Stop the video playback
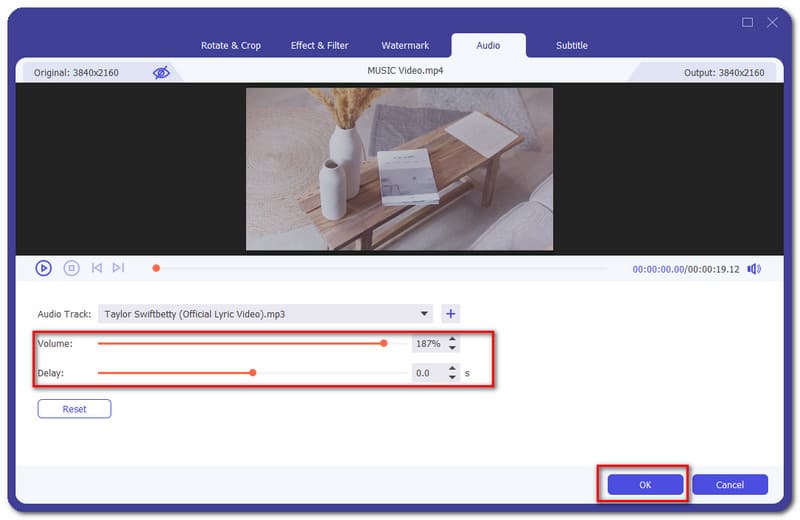 pyautogui.click(x=71, y=268)
